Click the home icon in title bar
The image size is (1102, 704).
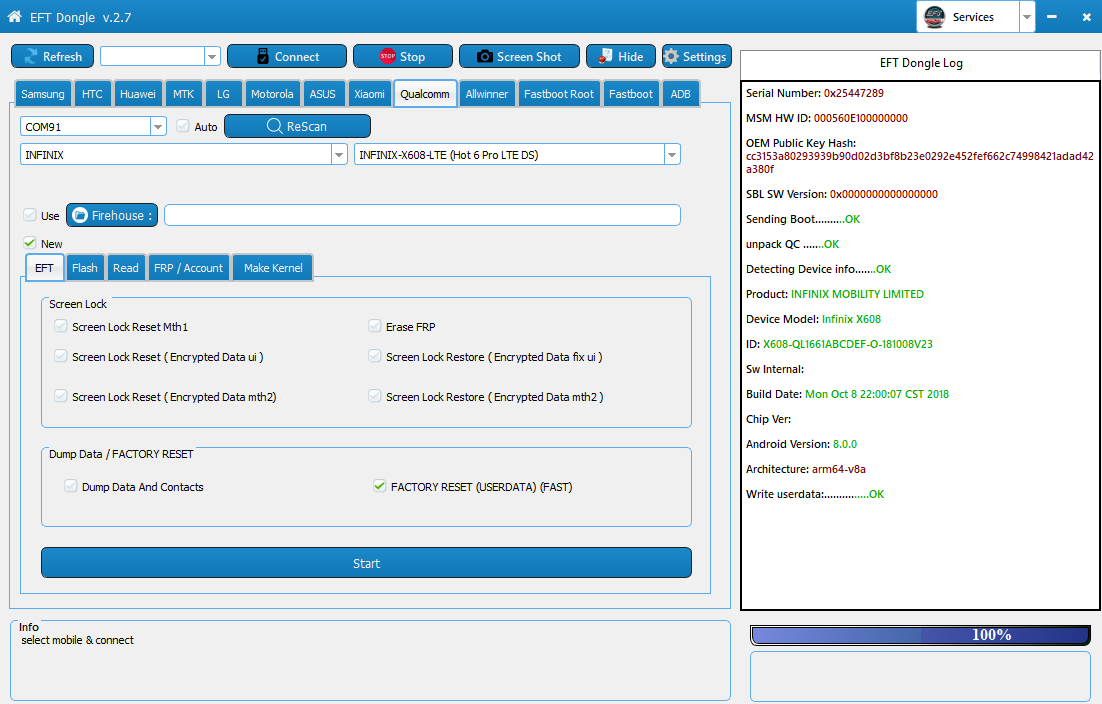pyautogui.click(x=14, y=17)
